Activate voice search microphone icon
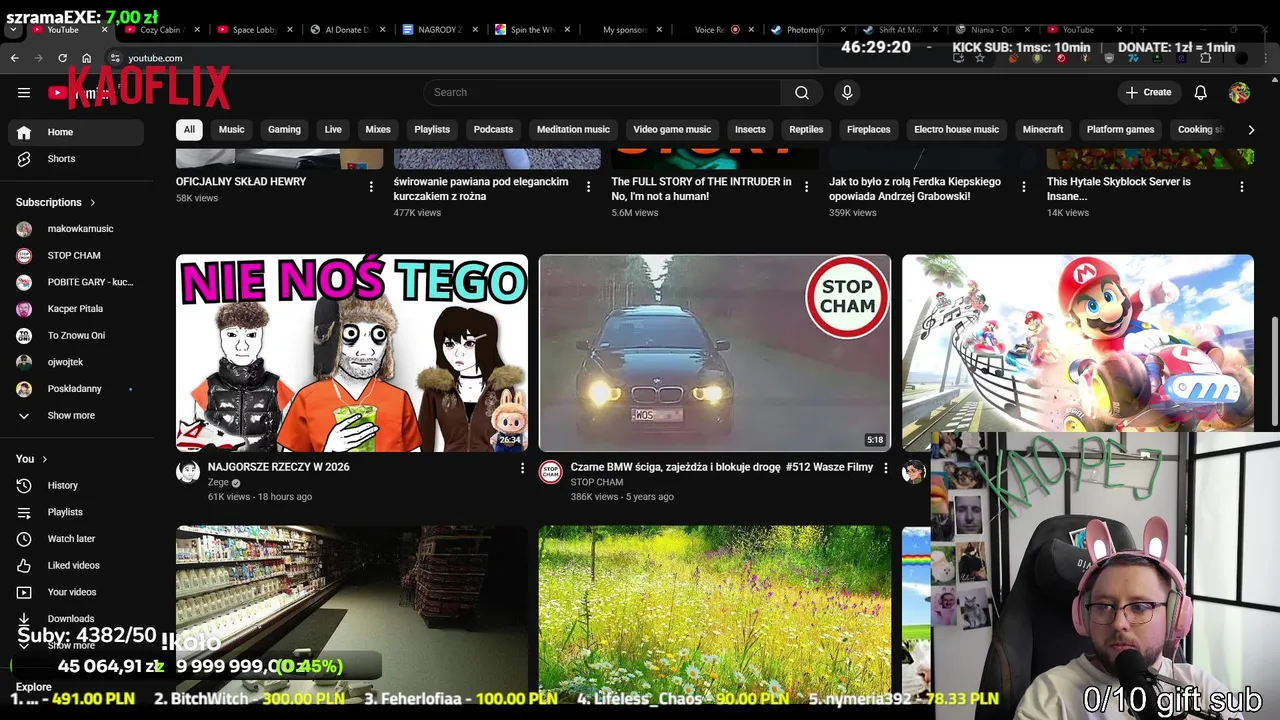The image size is (1280, 720). 847,92
